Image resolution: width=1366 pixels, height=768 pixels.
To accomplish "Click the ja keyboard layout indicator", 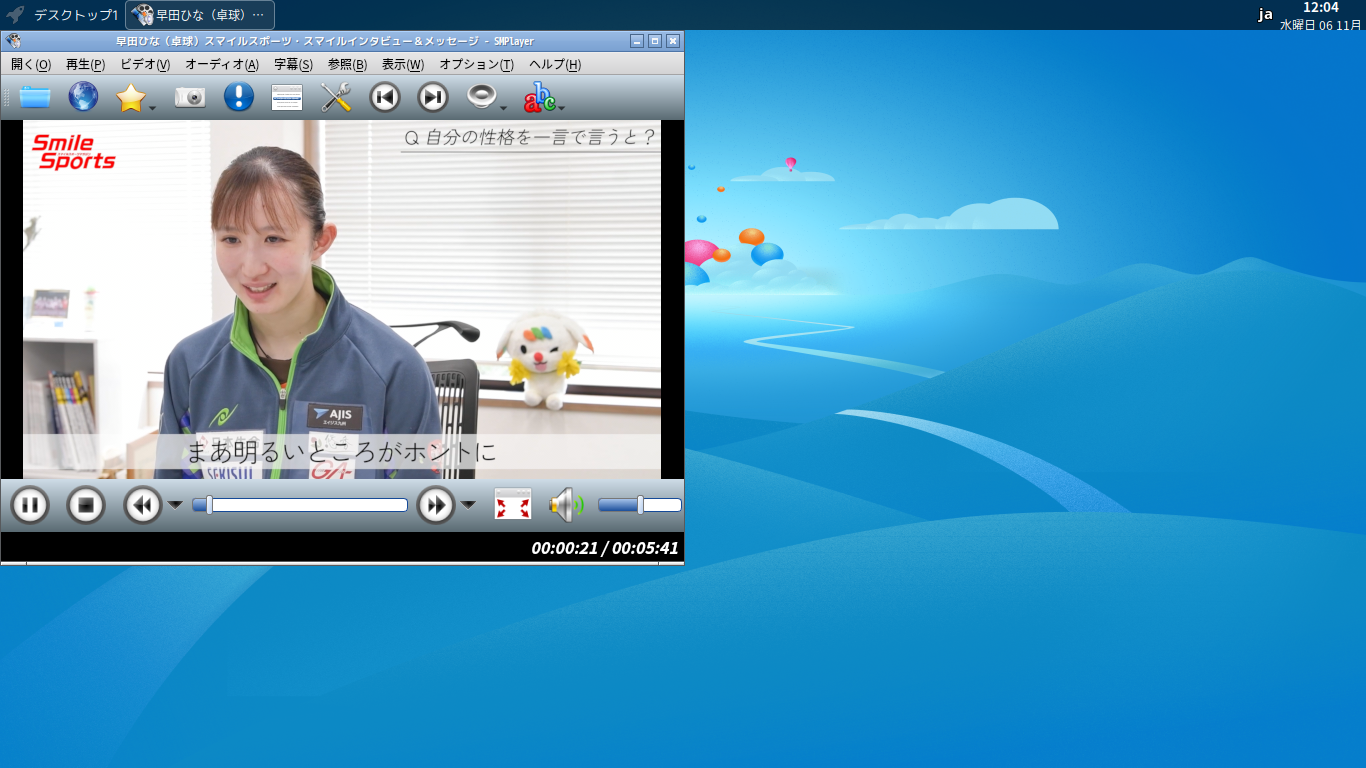I will pos(1265,15).
